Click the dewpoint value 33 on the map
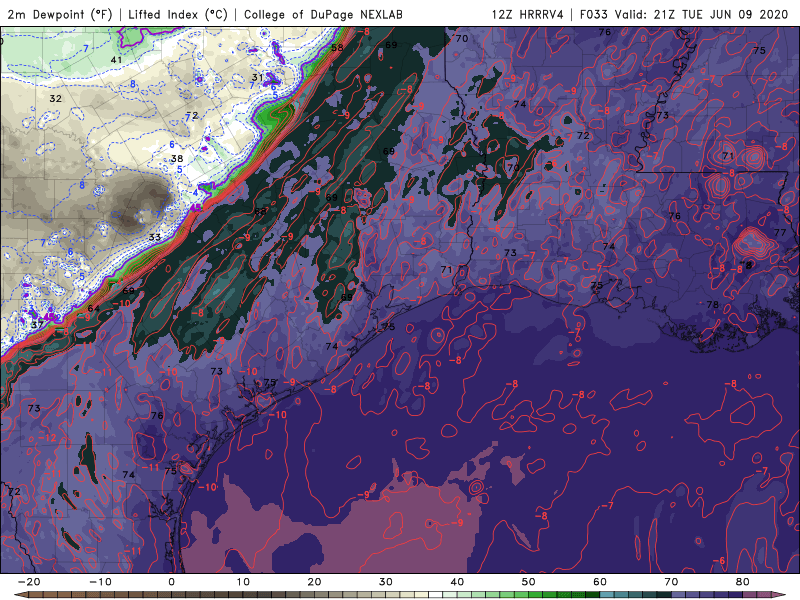 point(155,237)
